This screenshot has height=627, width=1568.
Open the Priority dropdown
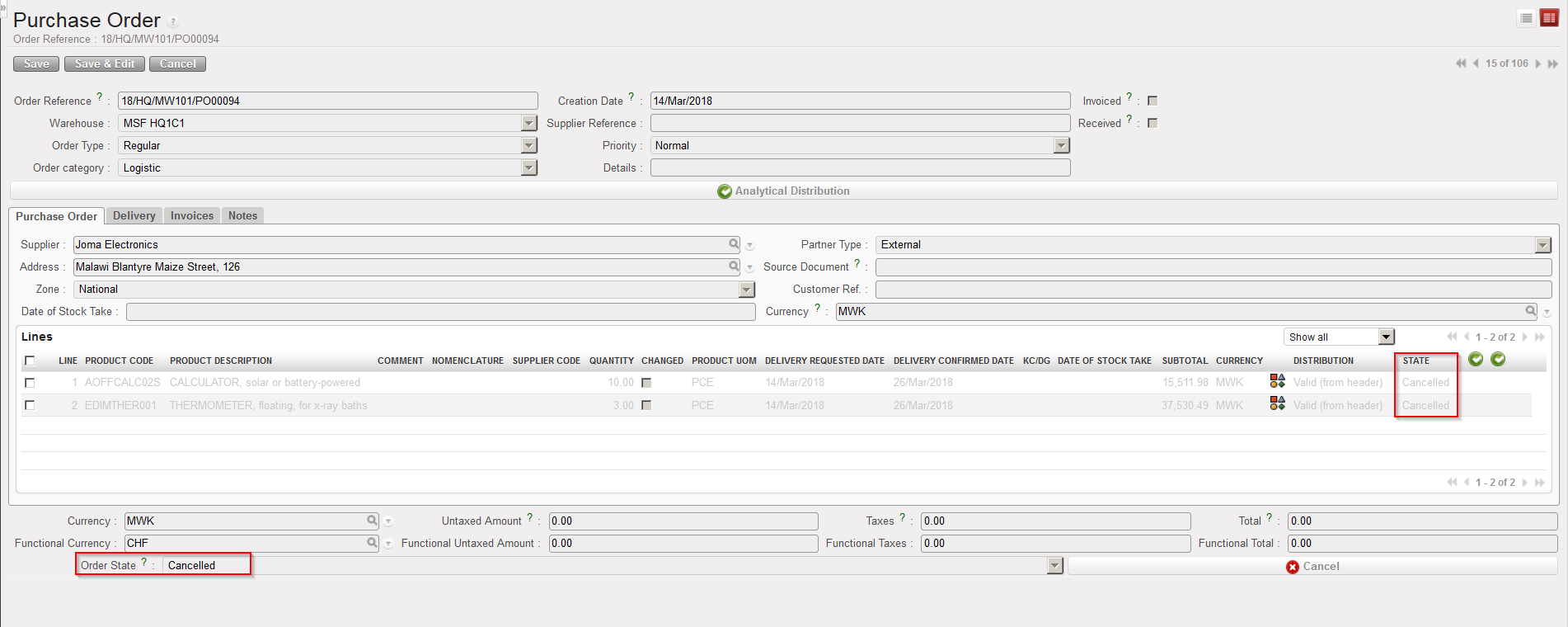(x=1062, y=145)
